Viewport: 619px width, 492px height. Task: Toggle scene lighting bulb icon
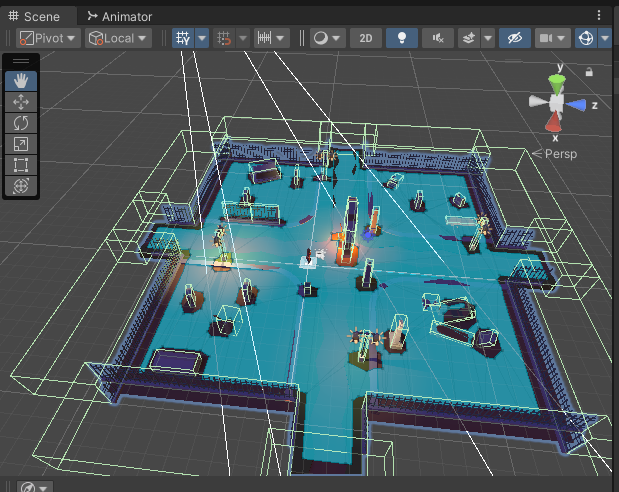click(402, 38)
